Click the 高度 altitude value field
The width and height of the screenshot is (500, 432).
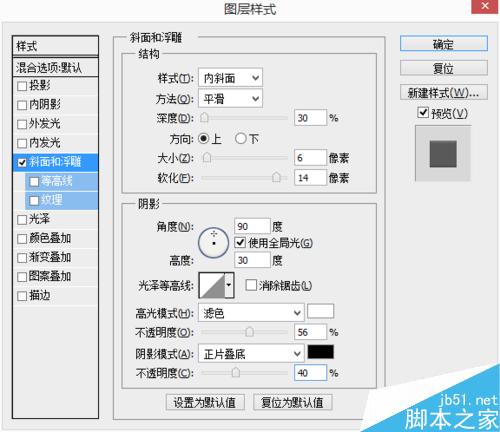coord(252,260)
